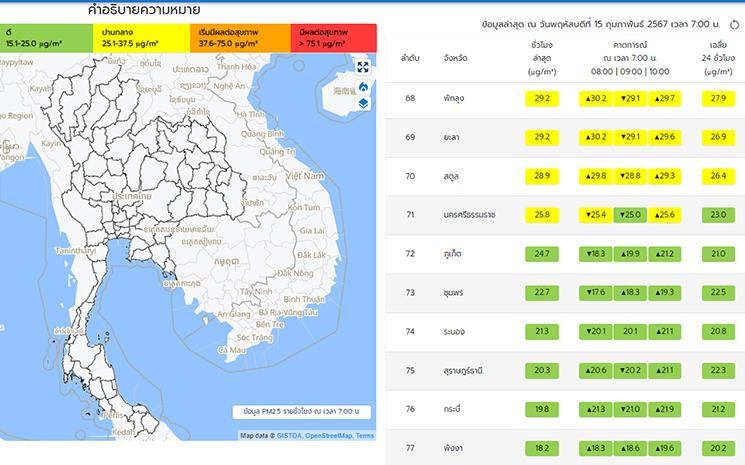Select the red 'มีผลต่อสุขภาพ' legend band
Viewport: 745px width, 465px height.
(334, 38)
